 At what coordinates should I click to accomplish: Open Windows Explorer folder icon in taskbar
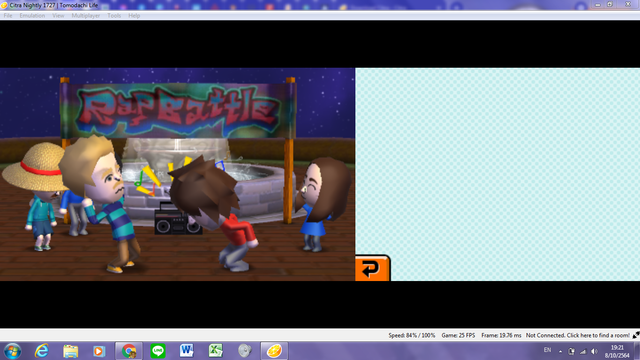(x=70, y=351)
